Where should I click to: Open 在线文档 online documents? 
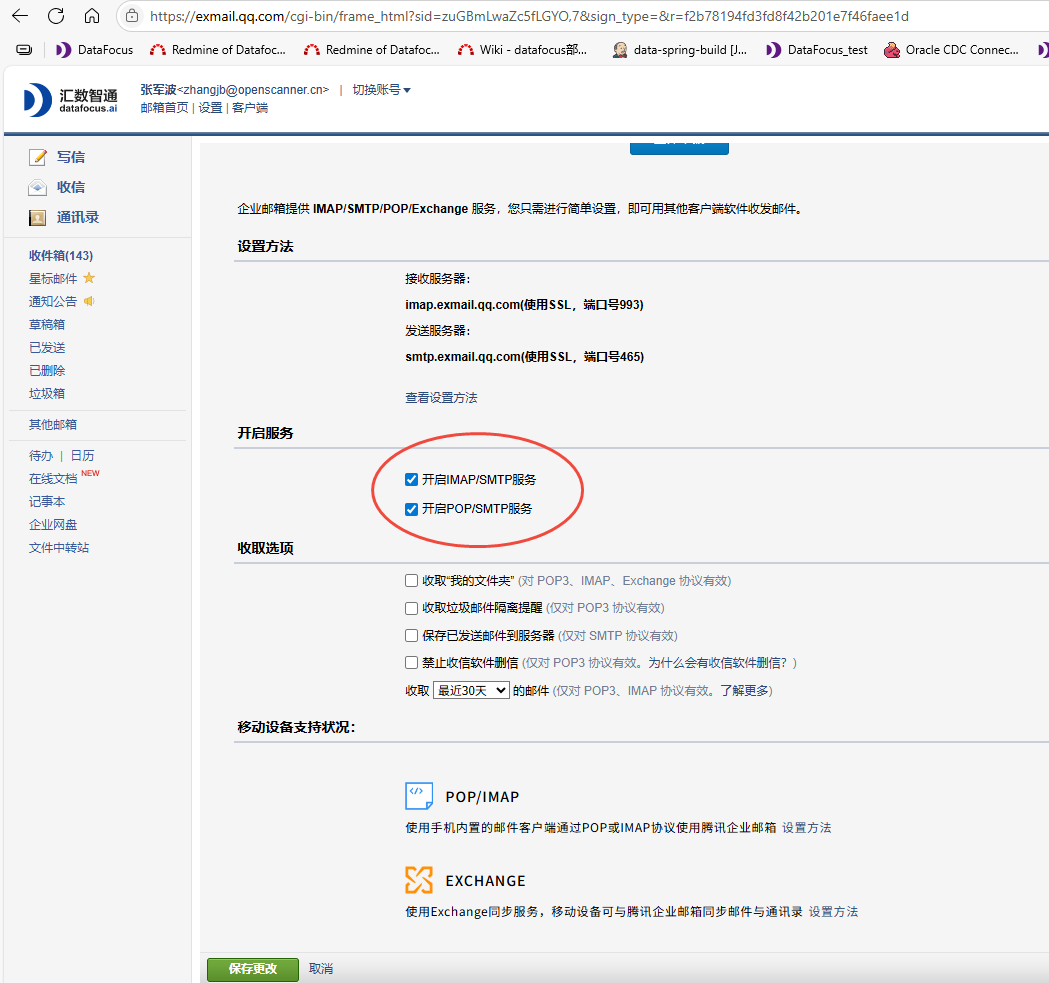coord(53,479)
